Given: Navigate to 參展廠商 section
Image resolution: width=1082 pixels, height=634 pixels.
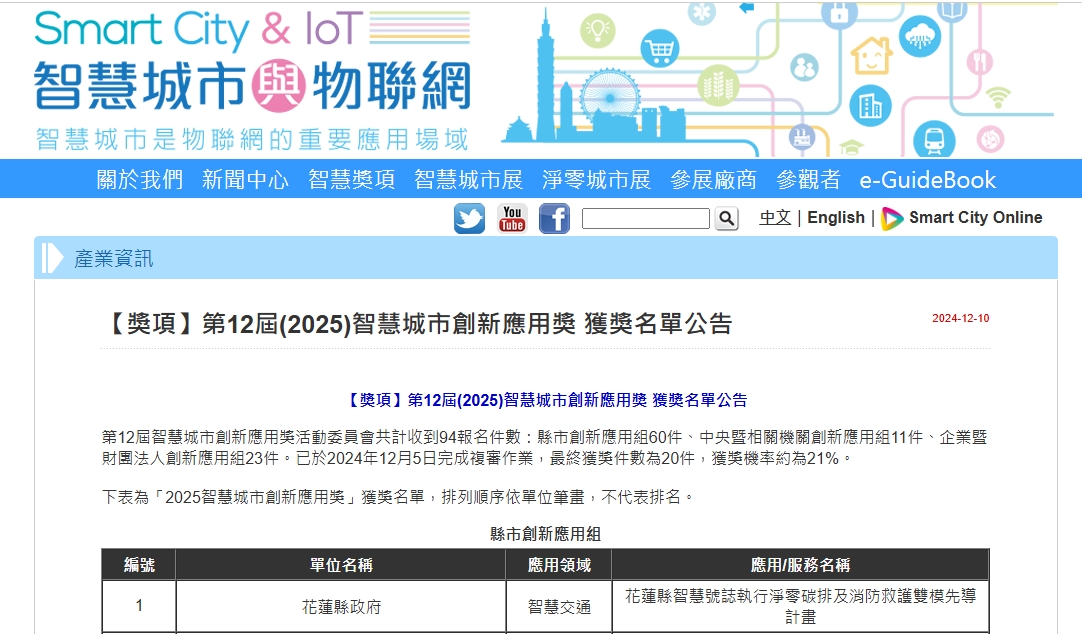Looking at the screenshot, I should coord(713,180).
